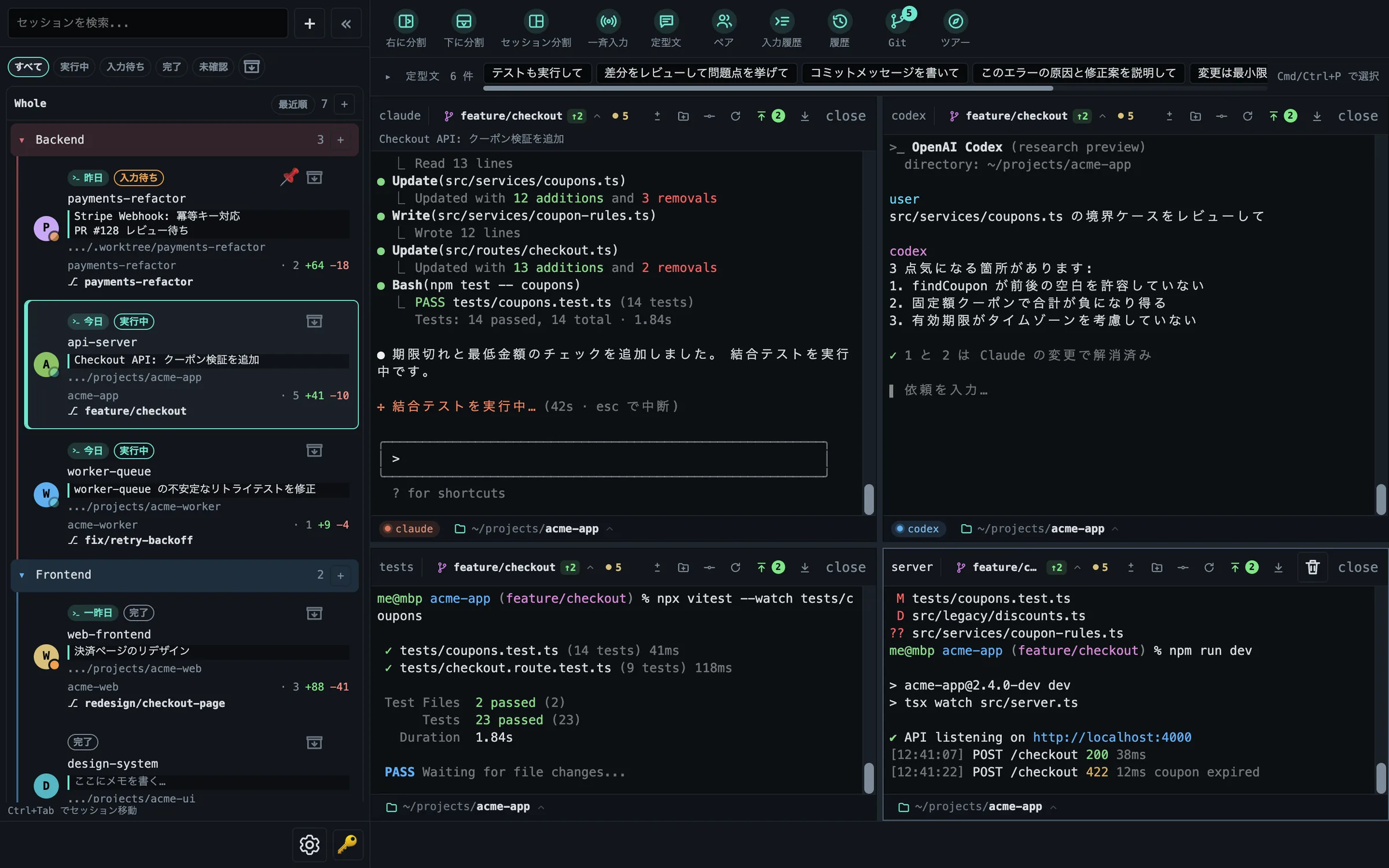Push commits in codex pane header
The width and height of the screenshot is (1389, 868).
point(1283,116)
